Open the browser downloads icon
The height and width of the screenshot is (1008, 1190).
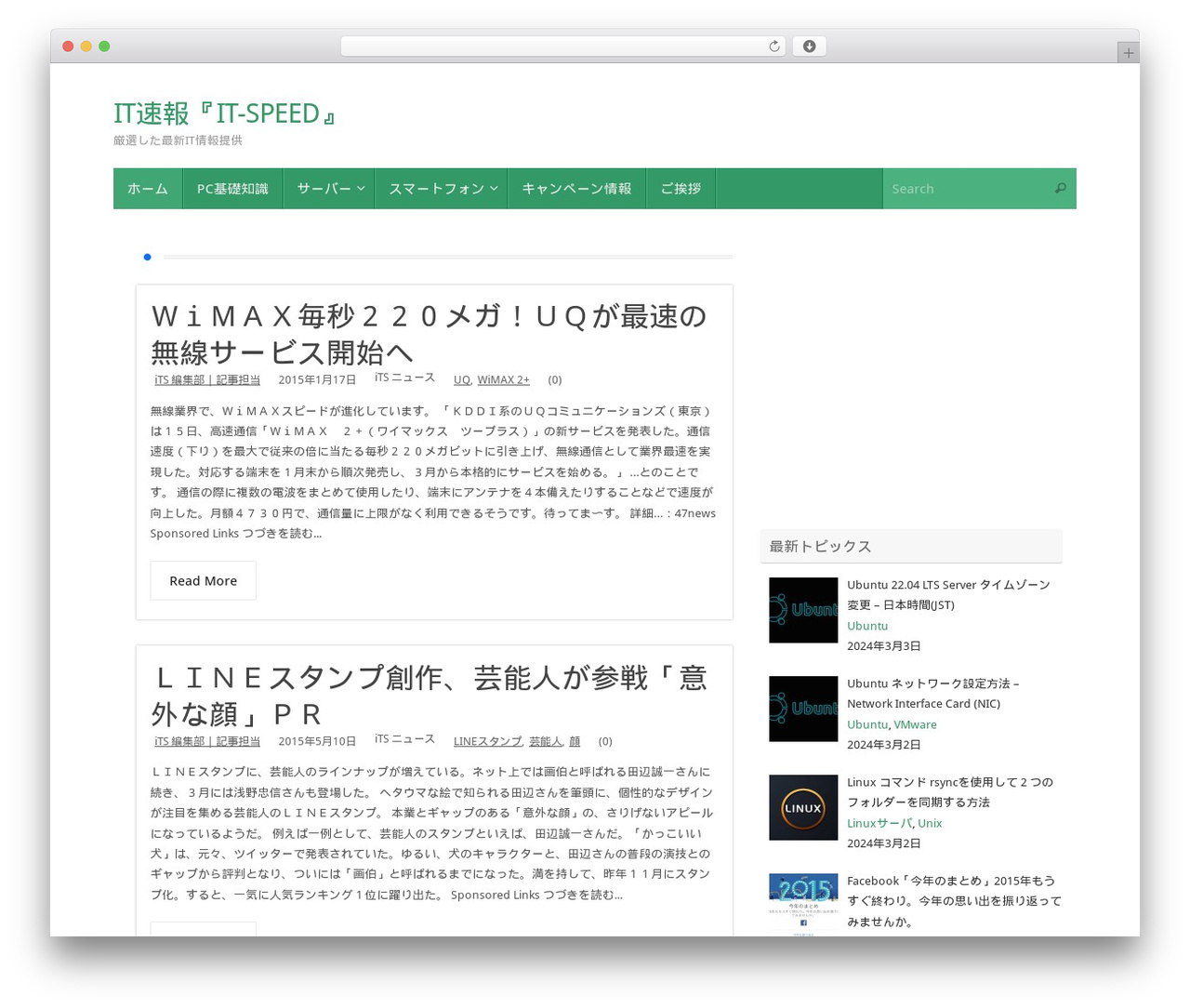809,46
